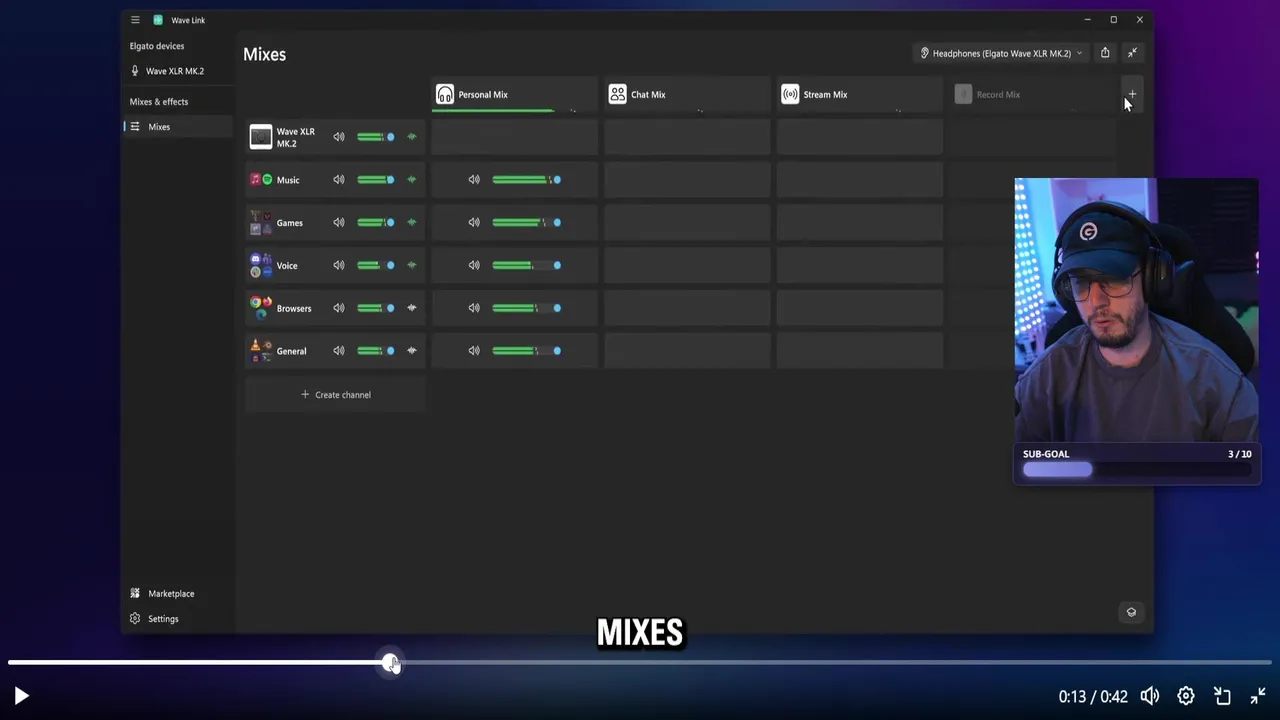The width and height of the screenshot is (1280, 720).
Task: Select the Stream Mix tab
Action: pos(860,94)
